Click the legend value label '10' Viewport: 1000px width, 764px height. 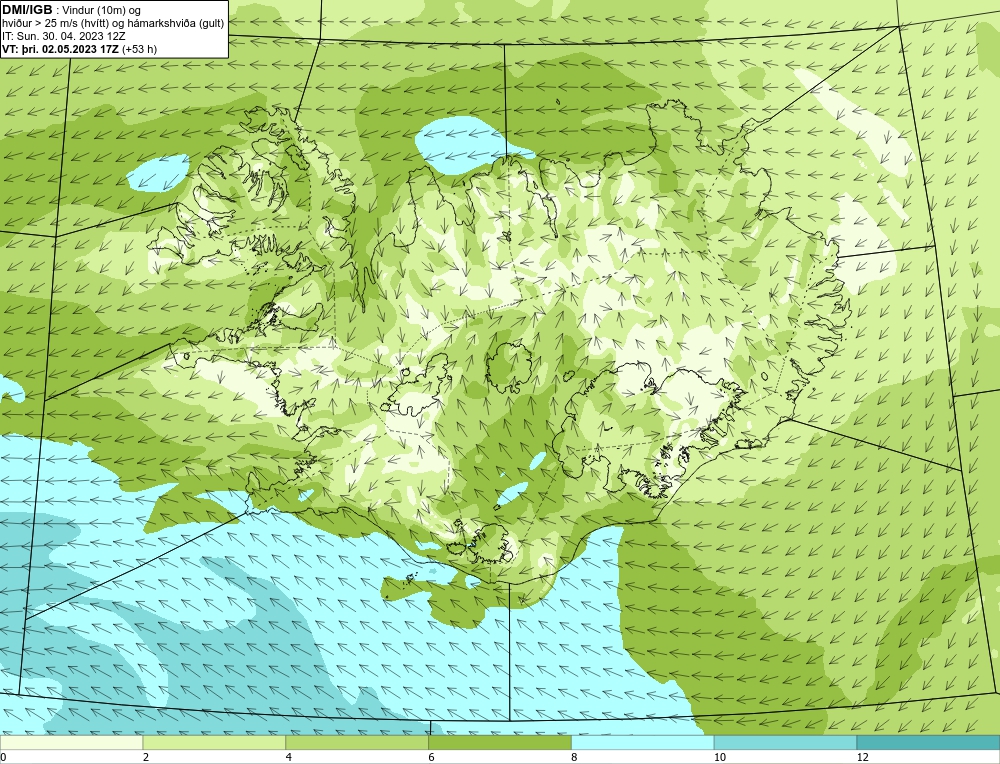click(720, 757)
